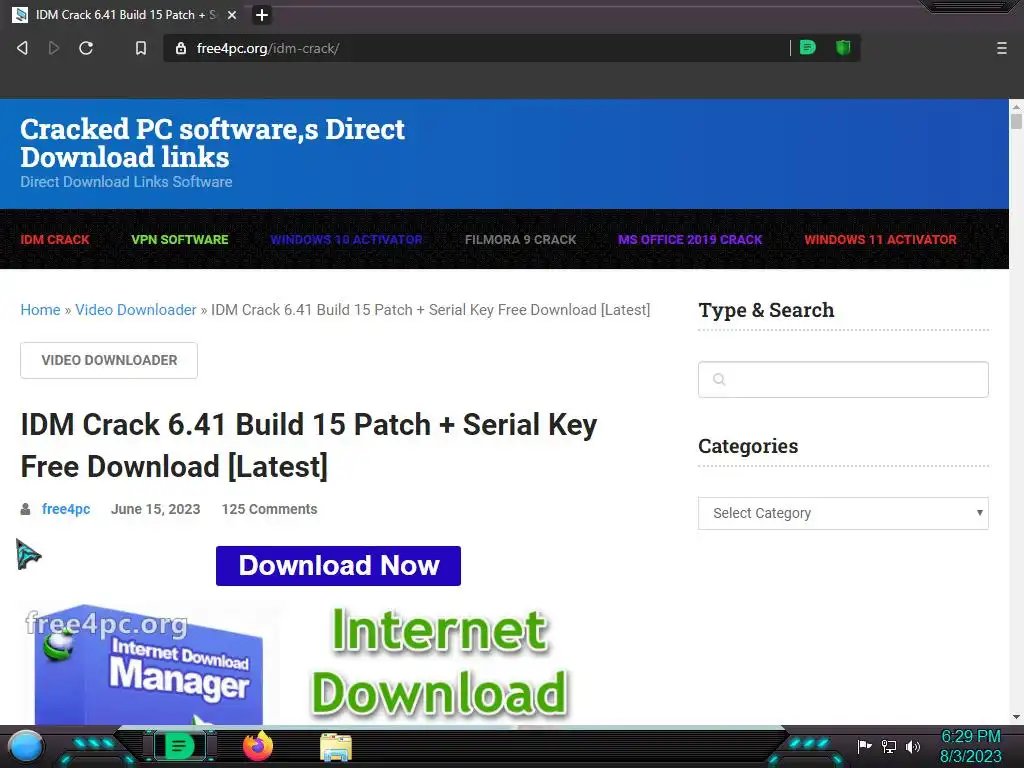This screenshot has height=768, width=1024.
Task: Click the Direct Download Links Software tagline
Action: point(126,182)
